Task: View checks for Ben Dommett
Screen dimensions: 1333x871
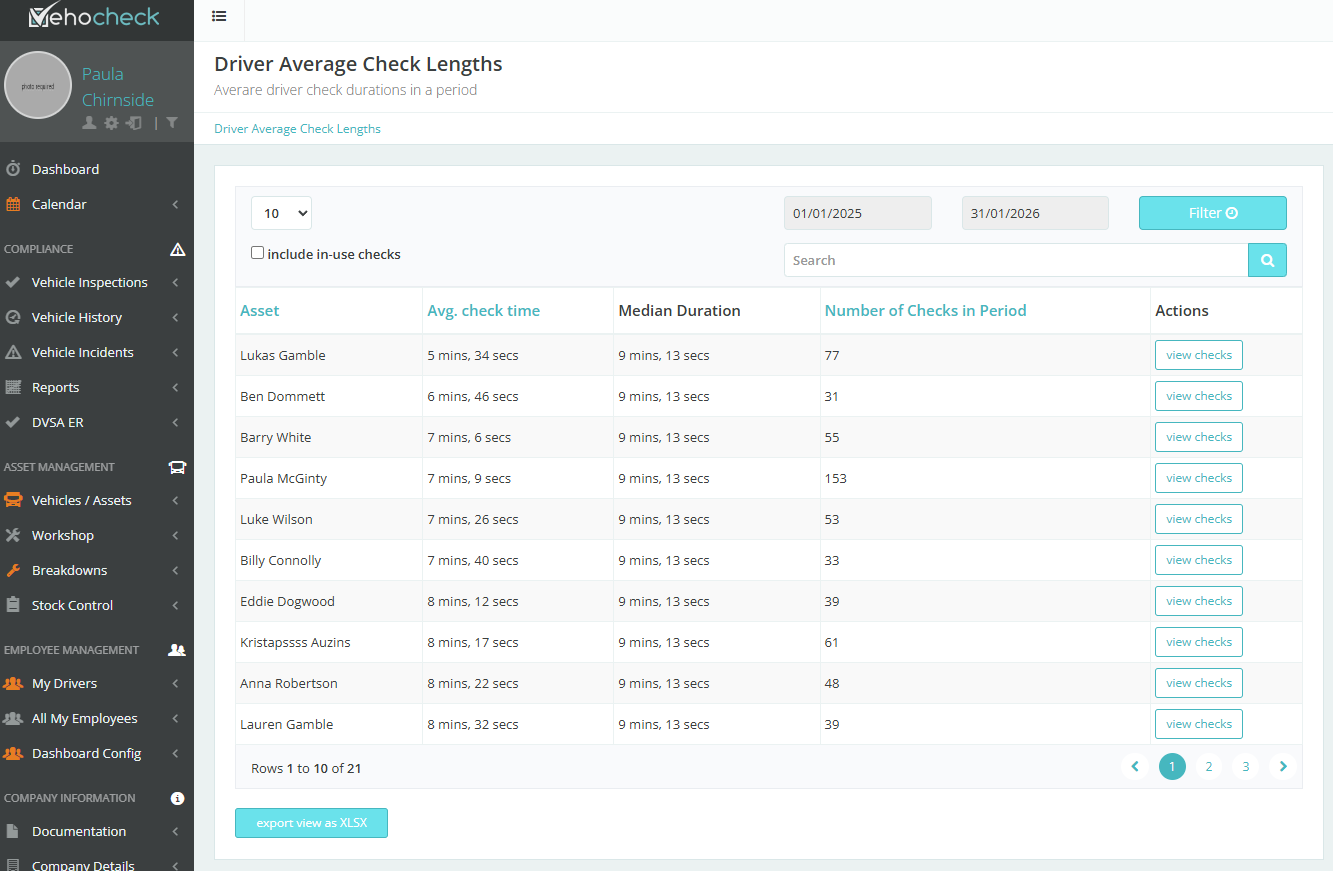Action: point(1199,396)
